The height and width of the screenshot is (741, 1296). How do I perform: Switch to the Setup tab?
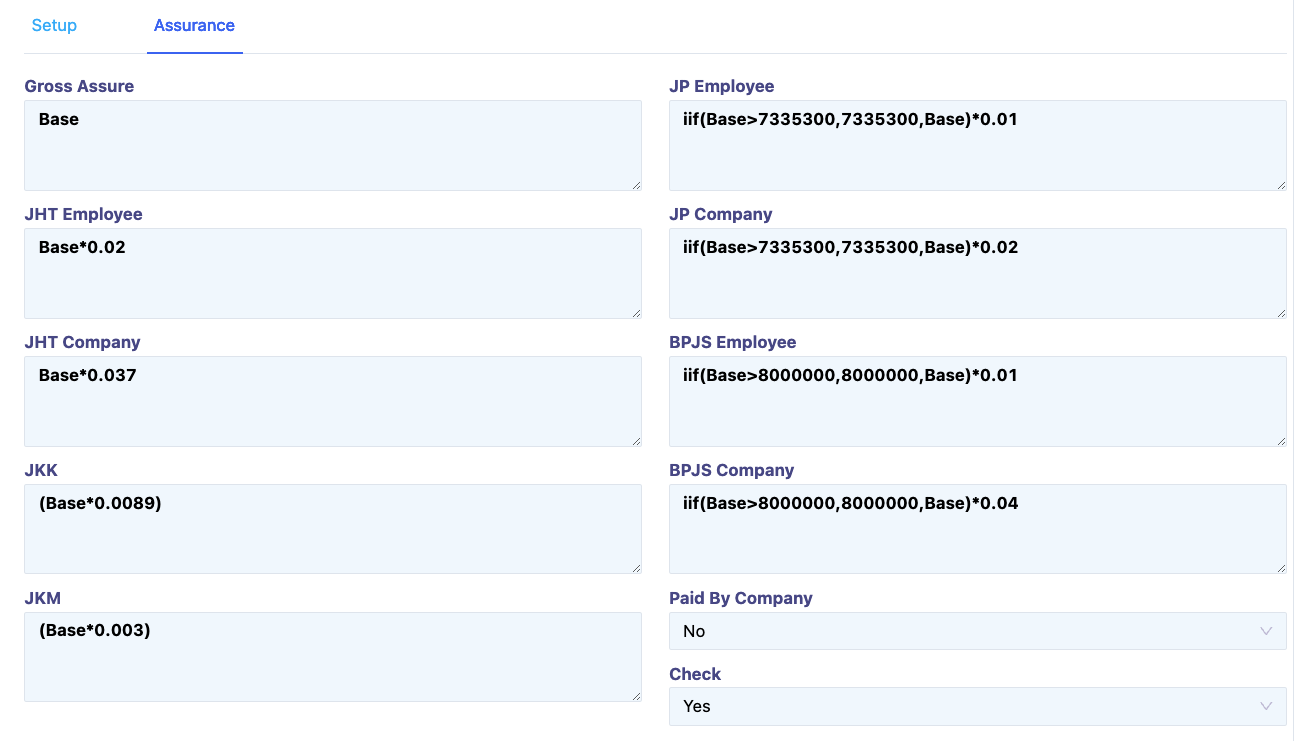pos(54,26)
